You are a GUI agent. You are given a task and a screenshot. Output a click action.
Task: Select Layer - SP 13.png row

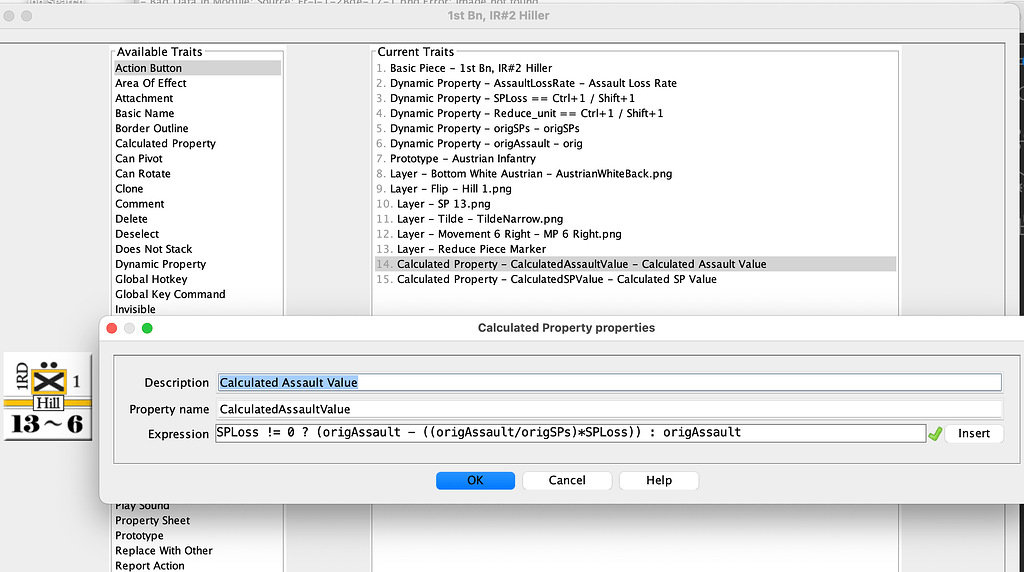(635, 204)
